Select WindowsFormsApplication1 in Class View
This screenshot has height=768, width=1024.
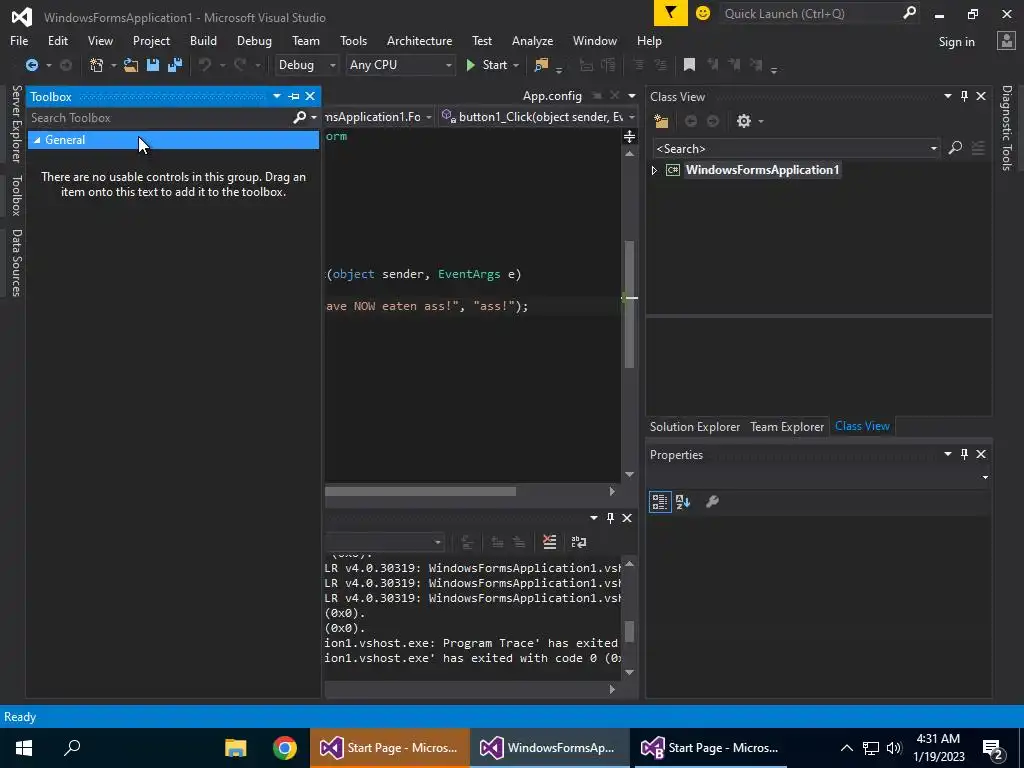point(762,170)
